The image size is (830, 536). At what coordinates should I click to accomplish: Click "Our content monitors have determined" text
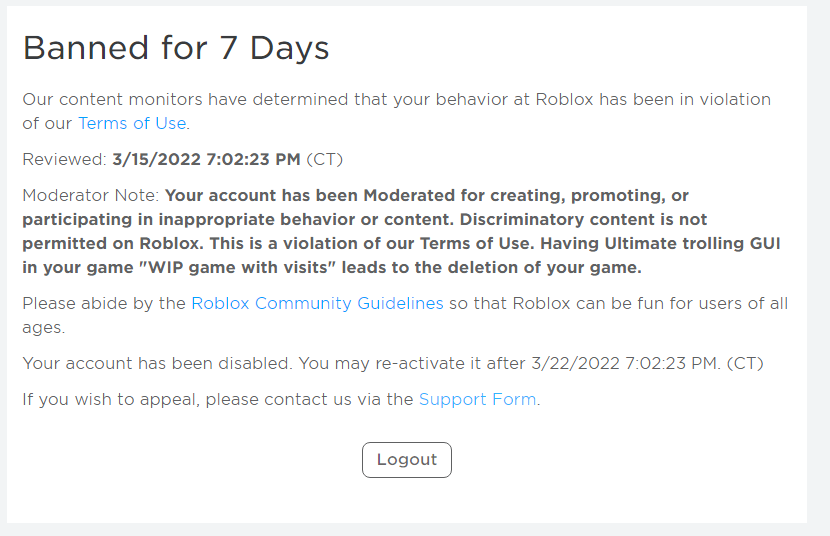click(170, 100)
